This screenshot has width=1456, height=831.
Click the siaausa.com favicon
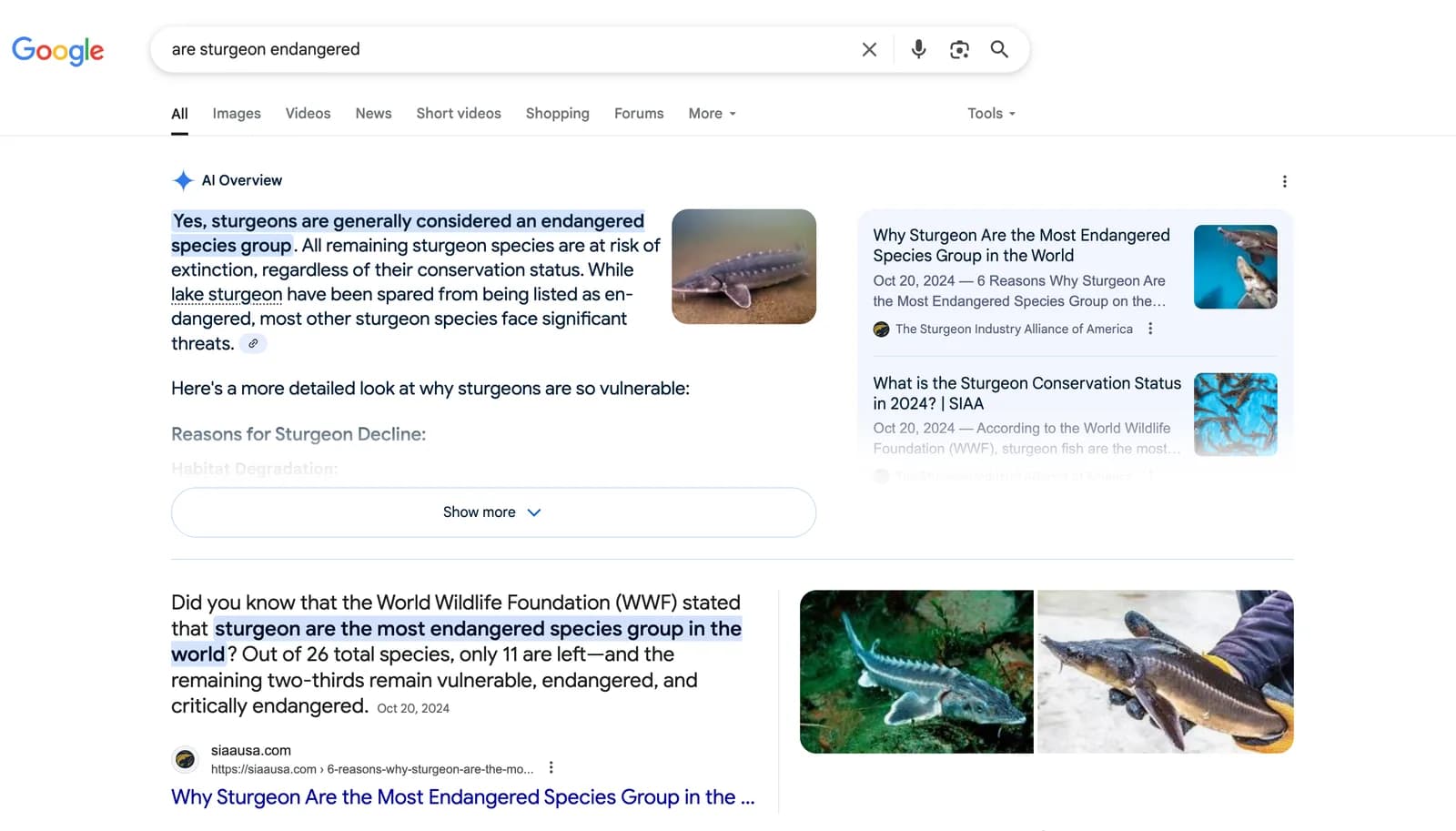click(185, 759)
